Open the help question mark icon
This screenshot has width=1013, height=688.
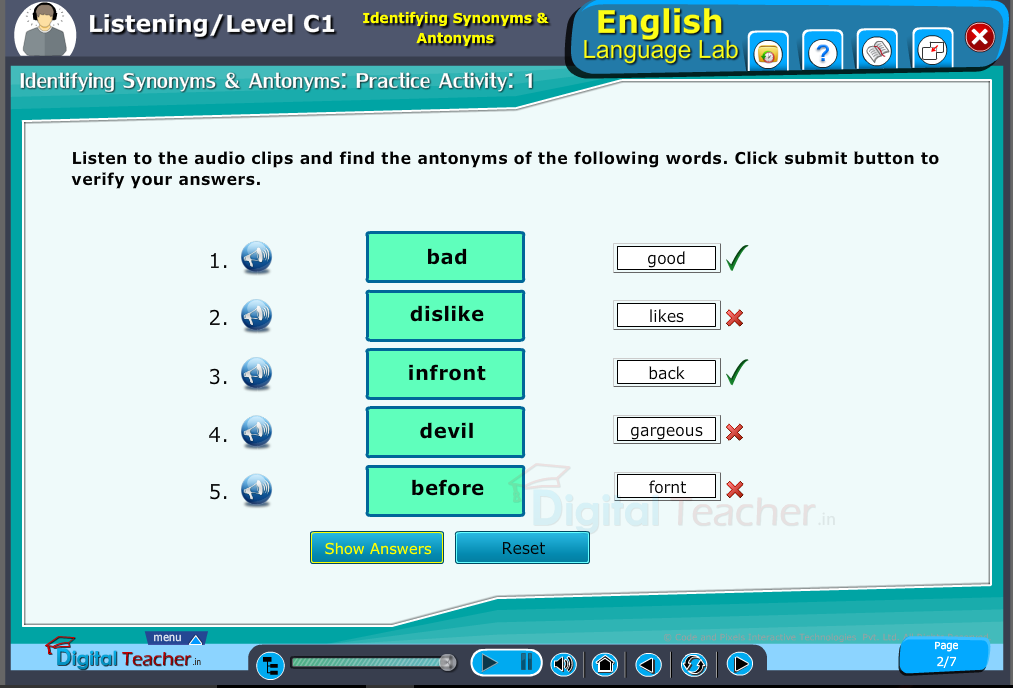click(x=822, y=53)
